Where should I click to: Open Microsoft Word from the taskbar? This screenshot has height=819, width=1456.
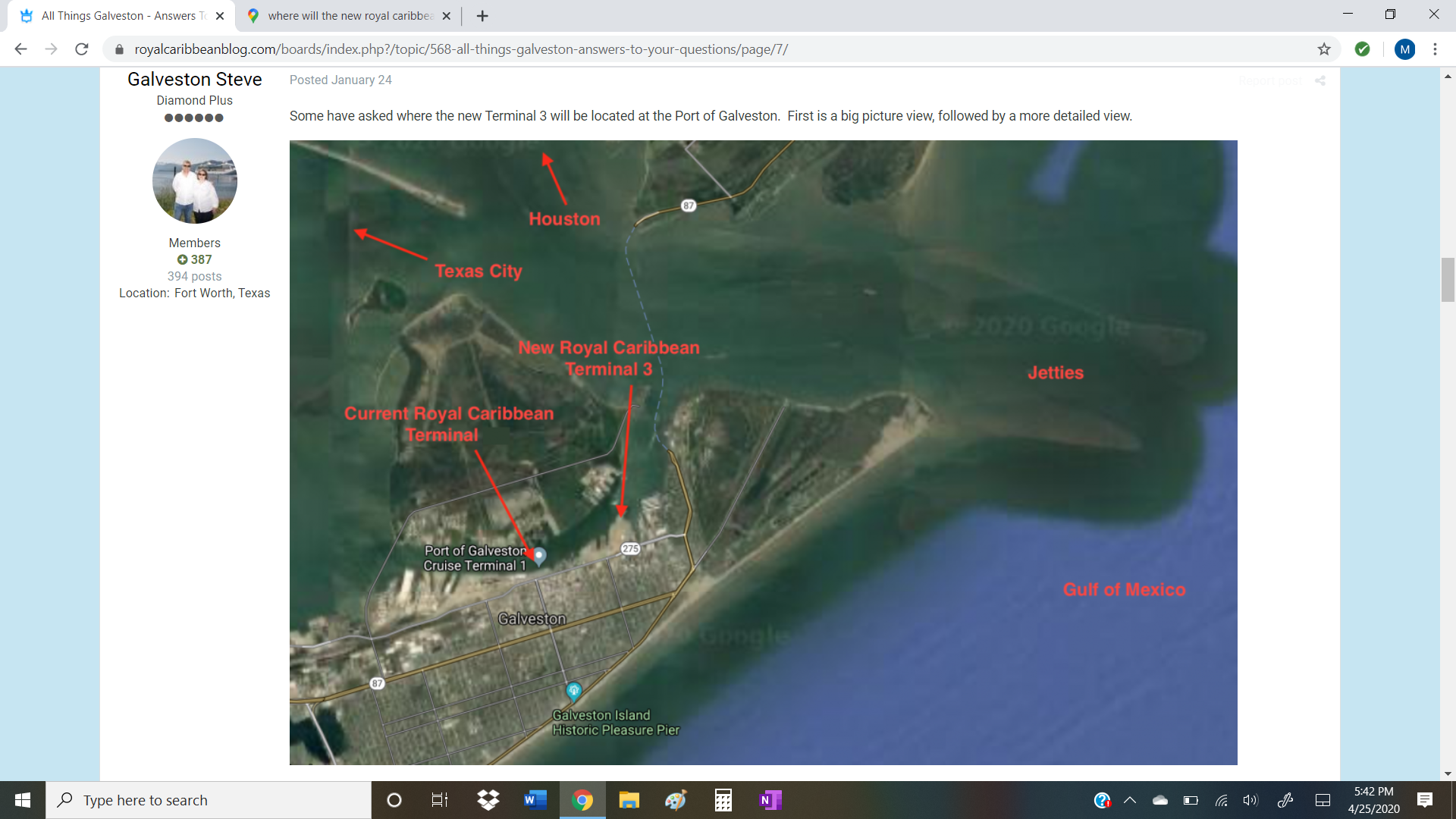click(x=535, y=800)
